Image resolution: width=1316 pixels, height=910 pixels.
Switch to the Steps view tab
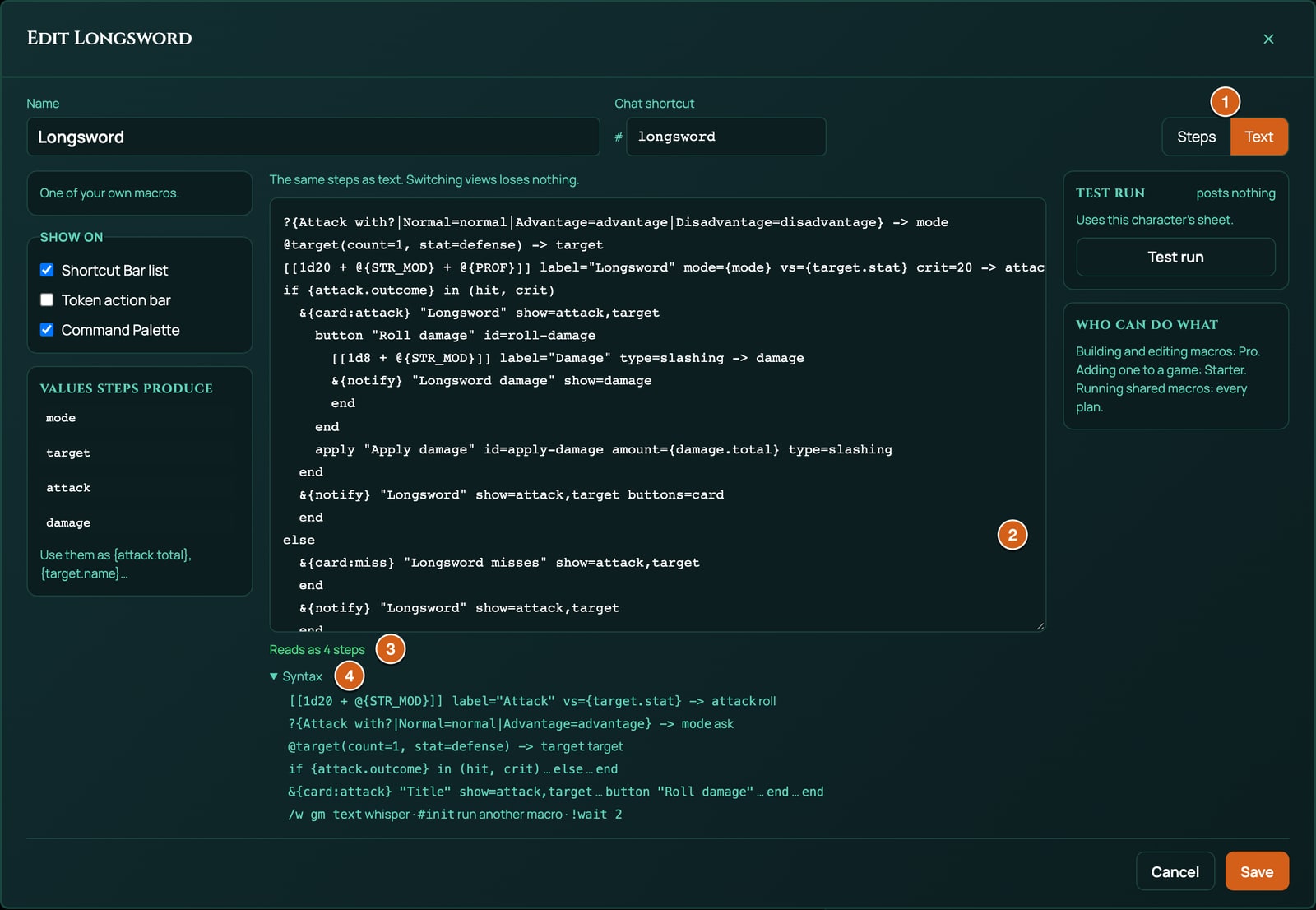[1196, 137]
